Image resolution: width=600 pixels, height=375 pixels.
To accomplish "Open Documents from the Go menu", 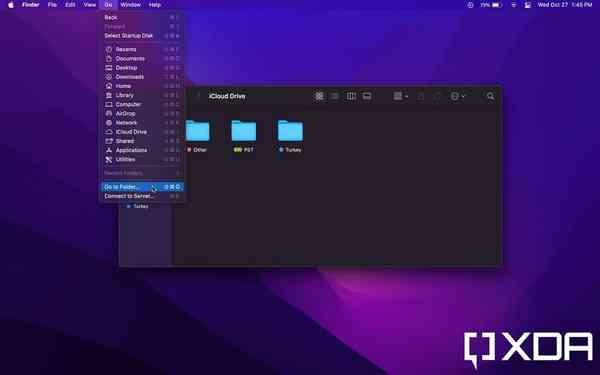I will pos(142,59).
